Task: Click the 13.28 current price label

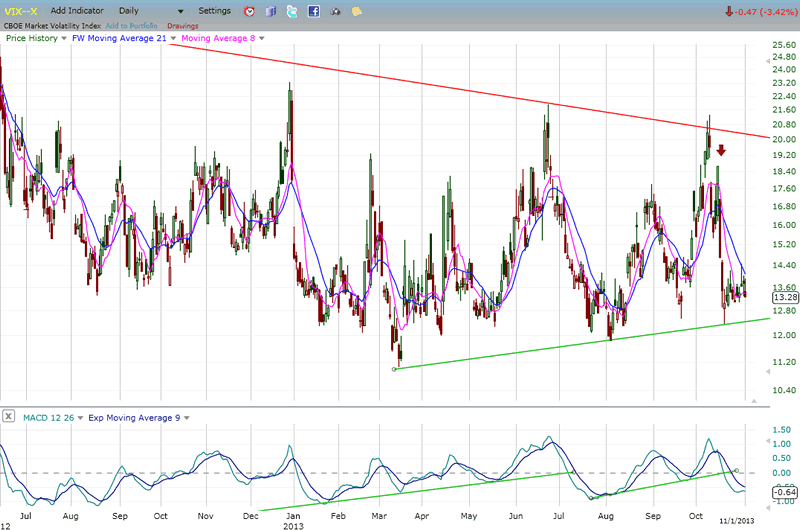Action: [x=783, y=297]
